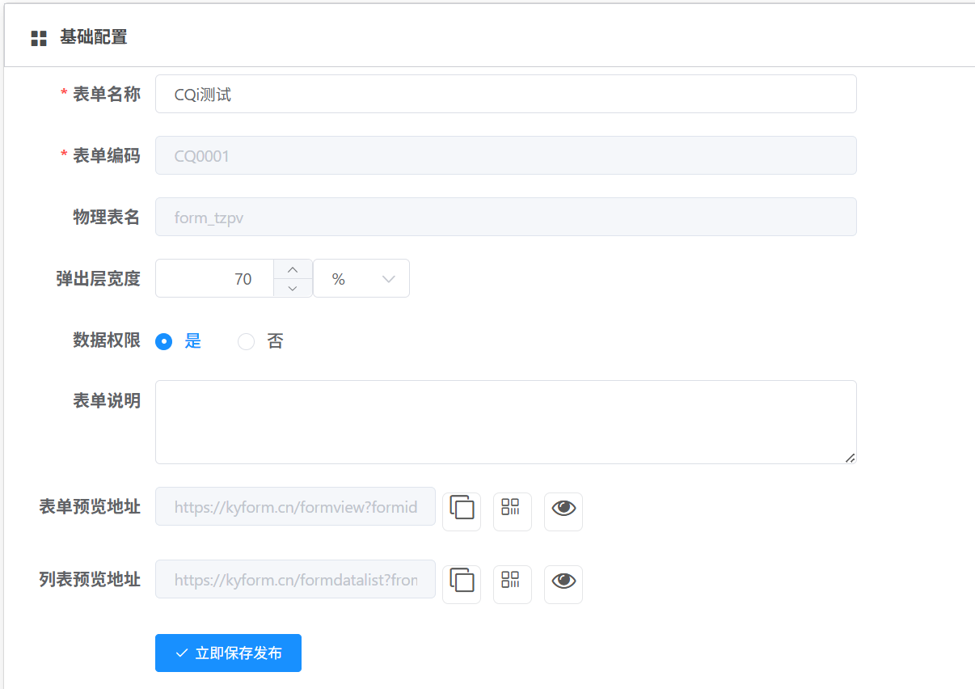Viewport: 975px width, 689px height.
Task: Click the 弹出层宽度 number input
Action: (x=215, y=279)
